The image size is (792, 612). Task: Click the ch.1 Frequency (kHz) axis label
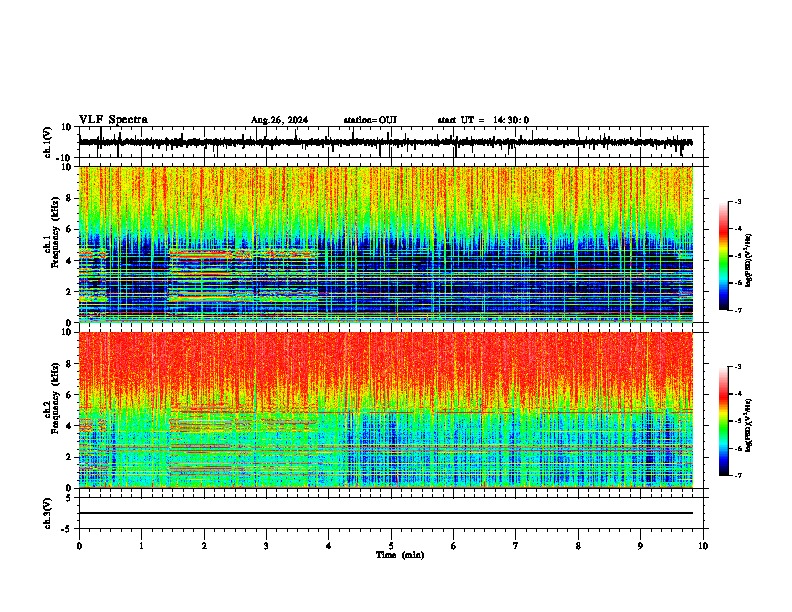pos(52,232)
